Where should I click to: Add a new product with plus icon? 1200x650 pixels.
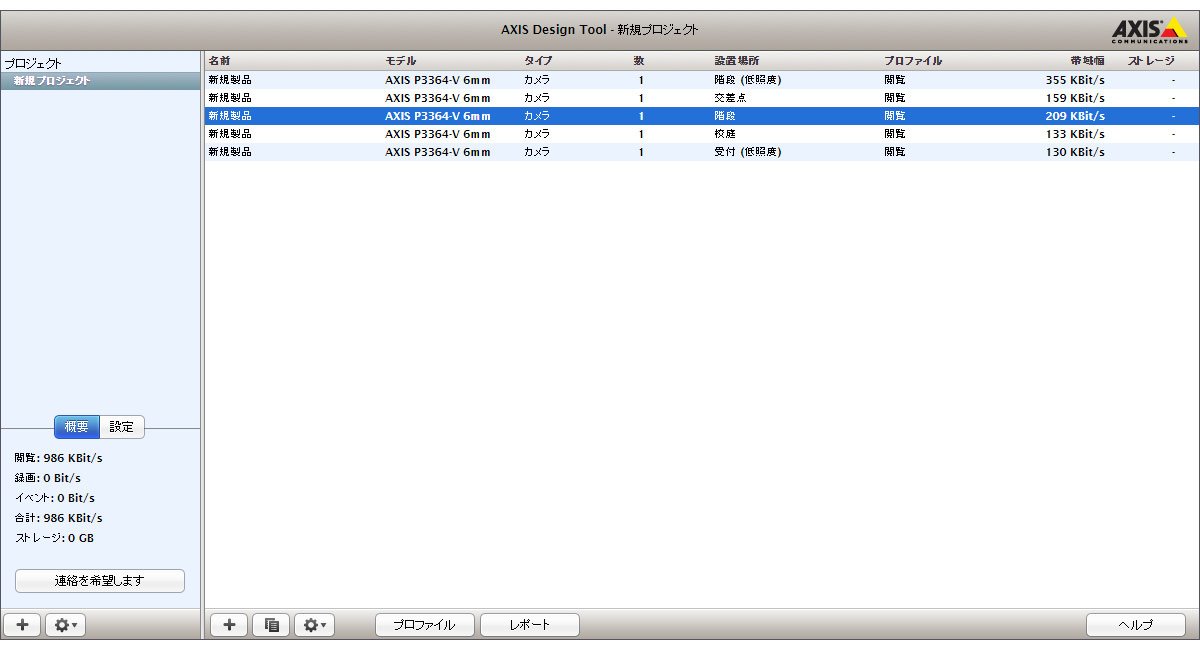pyautogui.click(x=229, y=625)
